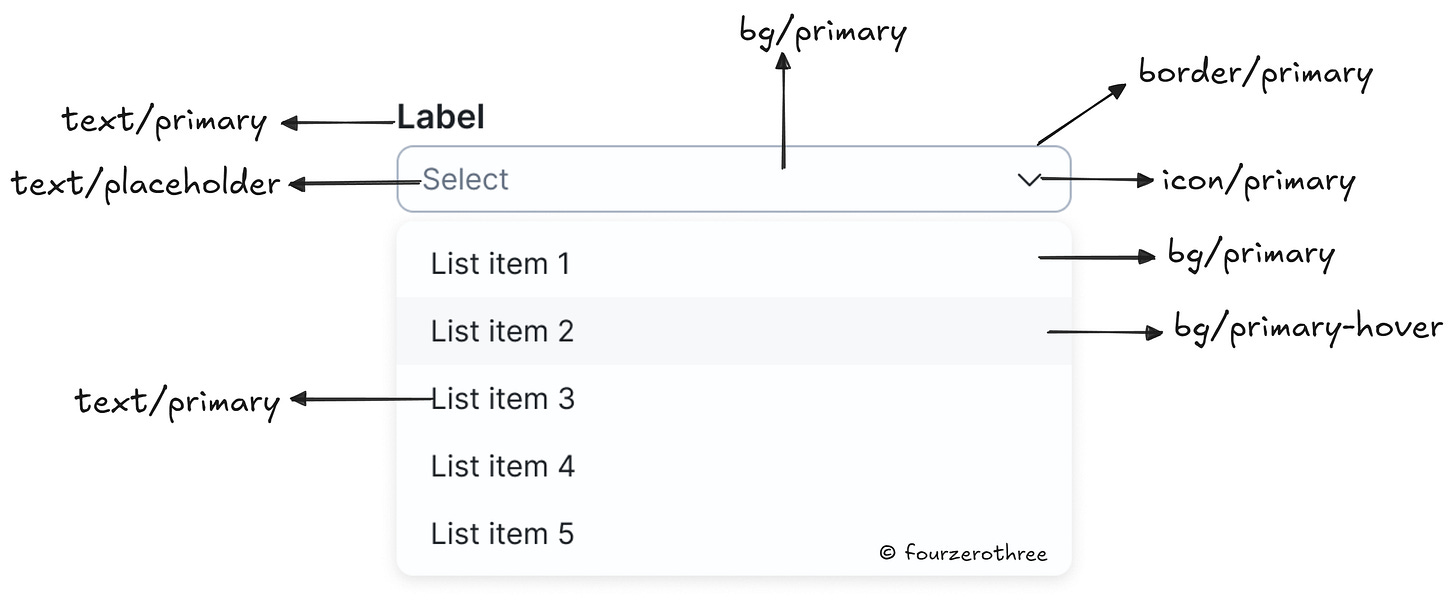1456x607 pixels.
Task: Select List item 5 at list bottom
Action: (502, 533)
